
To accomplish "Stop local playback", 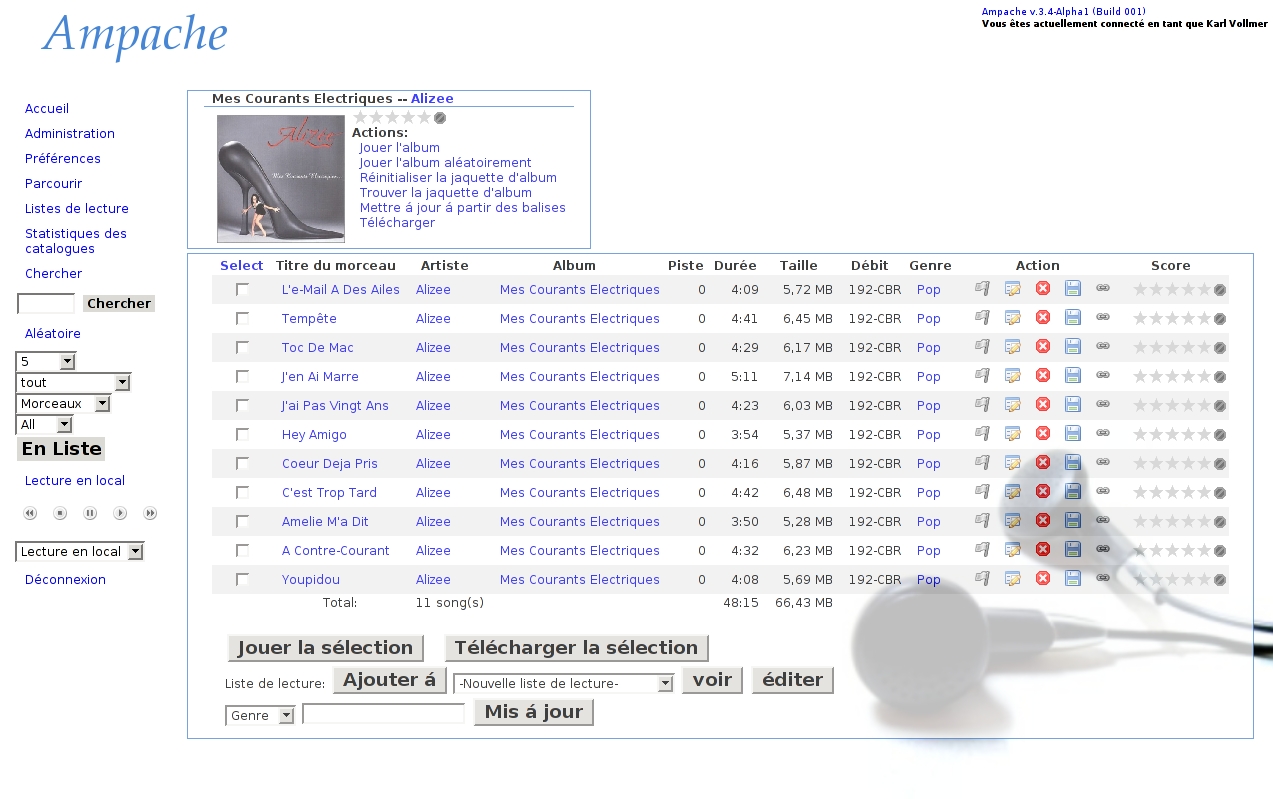I will [x=60, y=513].
